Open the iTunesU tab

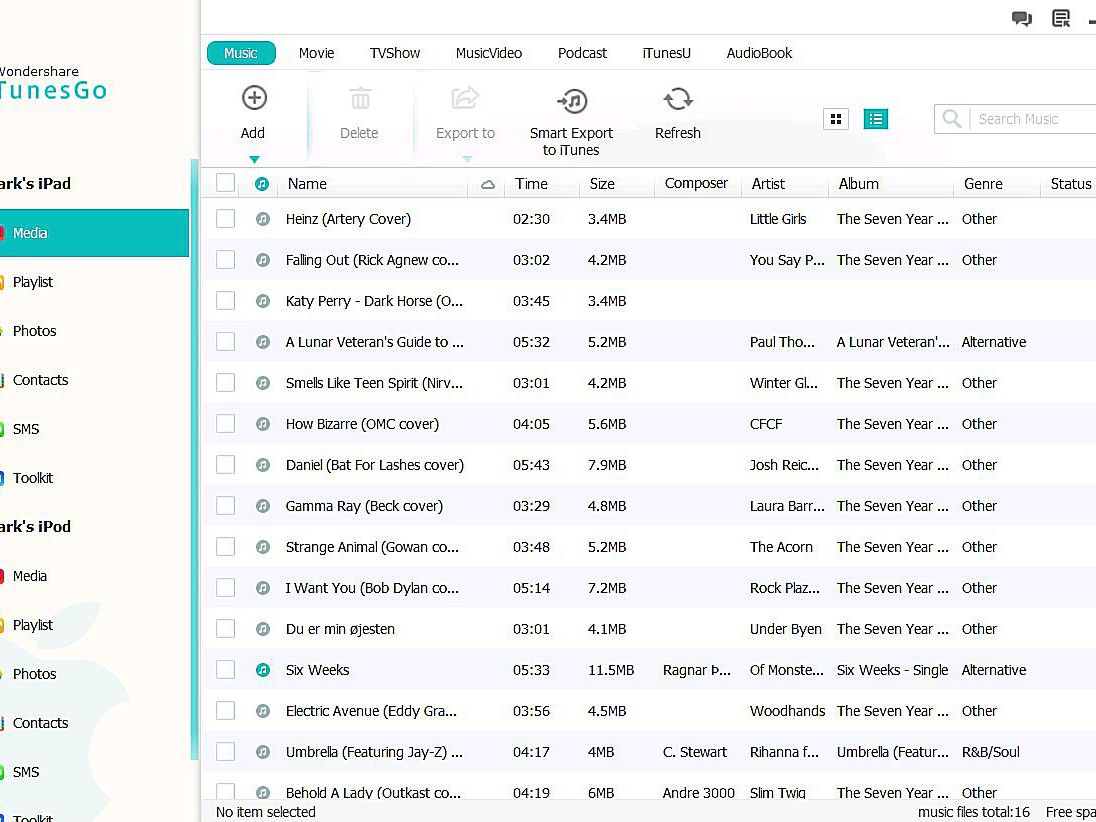(666, 53)
